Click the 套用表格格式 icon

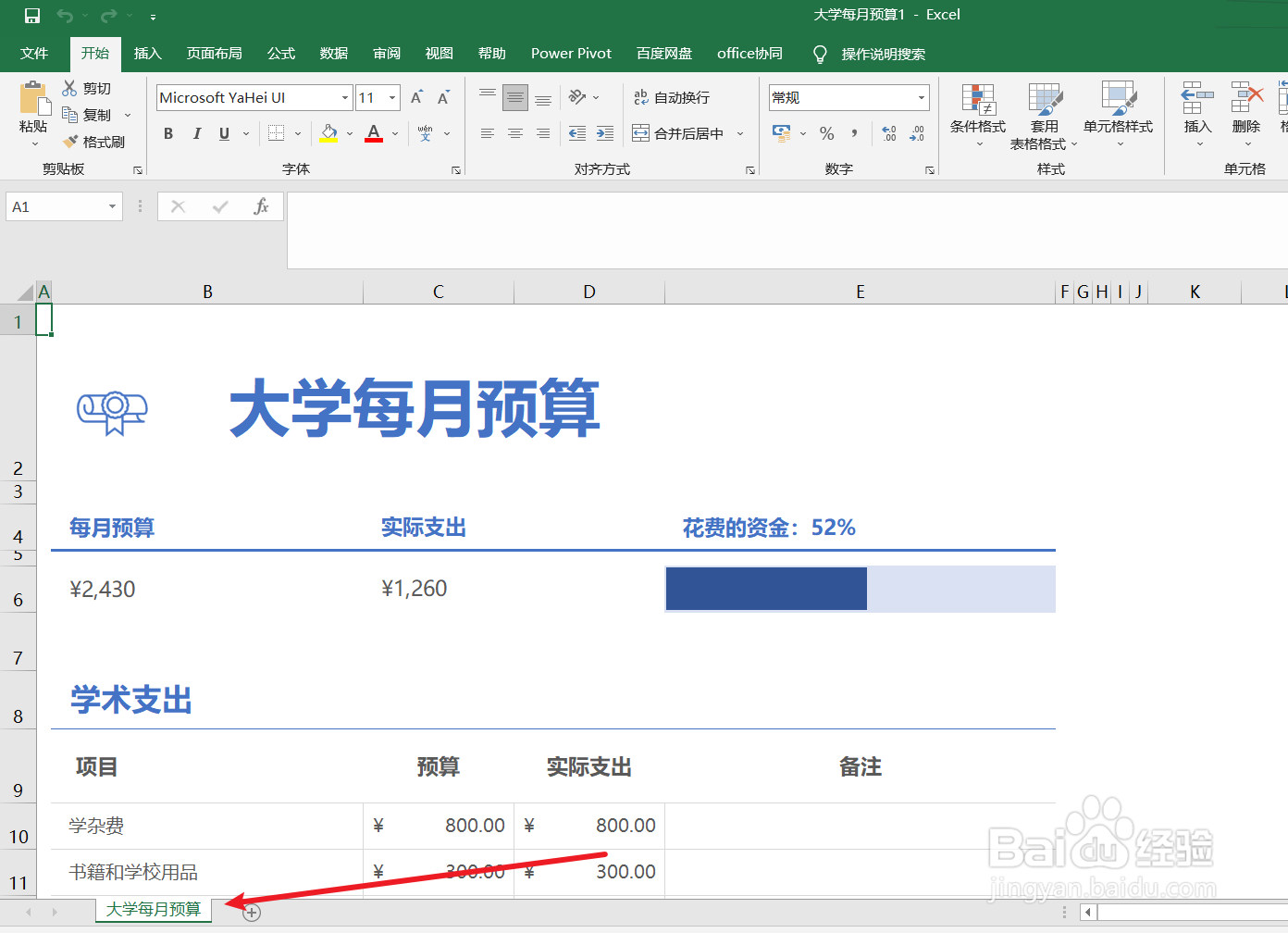1045,114
